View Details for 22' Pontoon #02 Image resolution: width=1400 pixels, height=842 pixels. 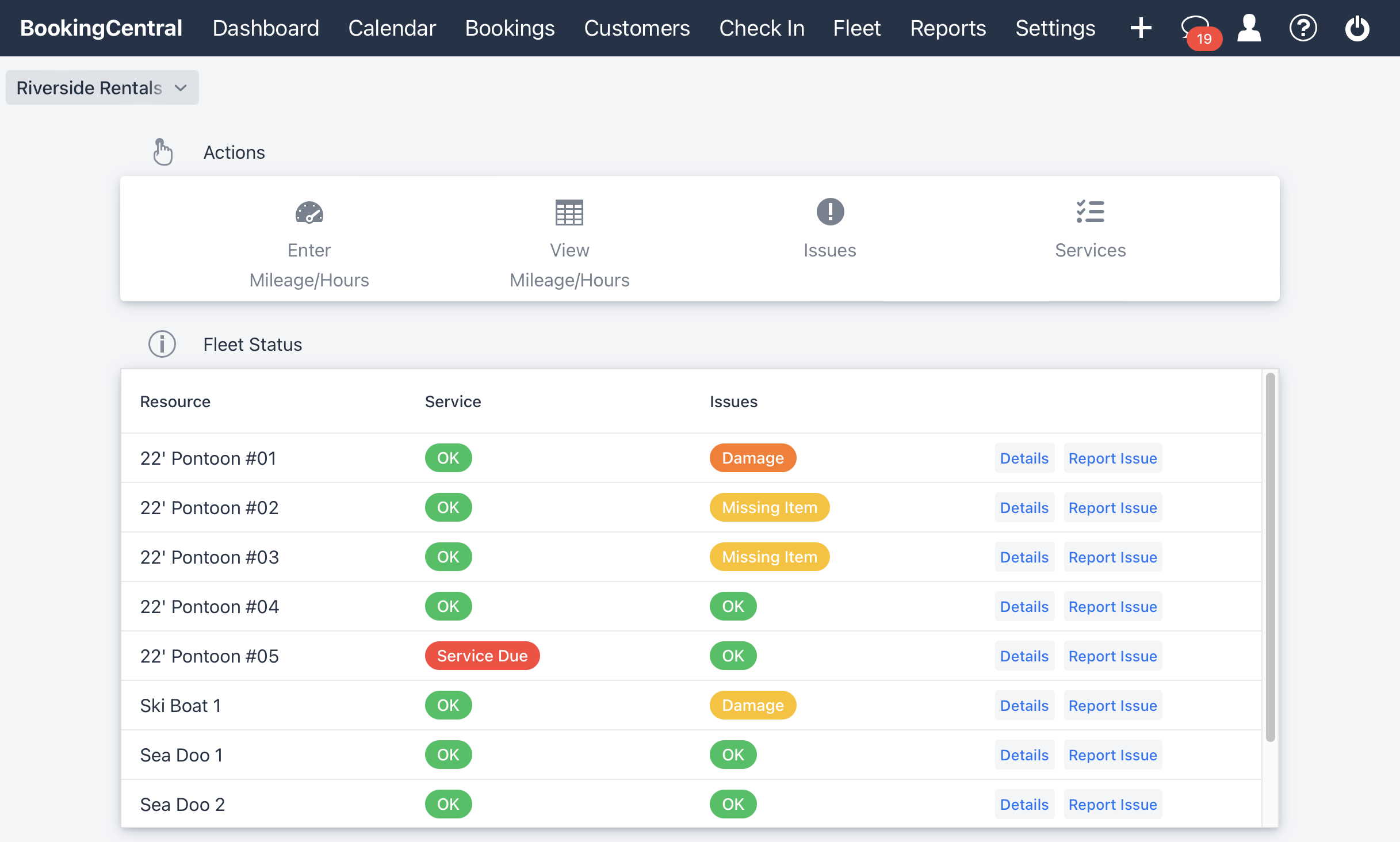(x=1024, y=507)
